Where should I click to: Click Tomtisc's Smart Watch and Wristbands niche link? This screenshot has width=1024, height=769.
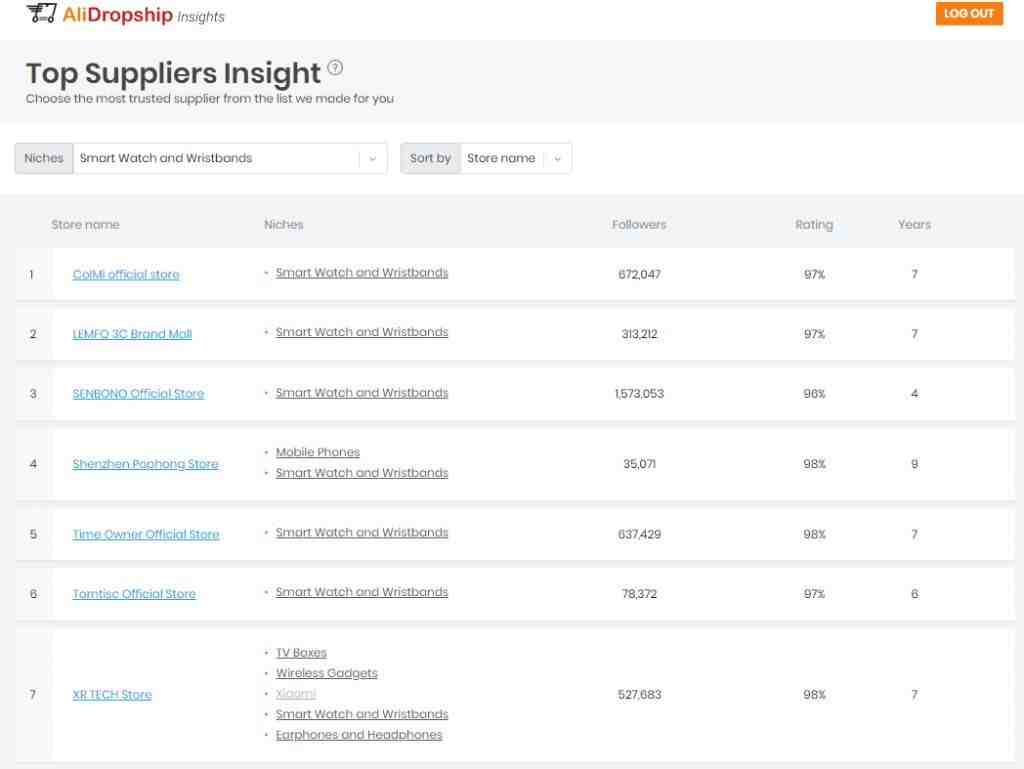tap(362, 592)
